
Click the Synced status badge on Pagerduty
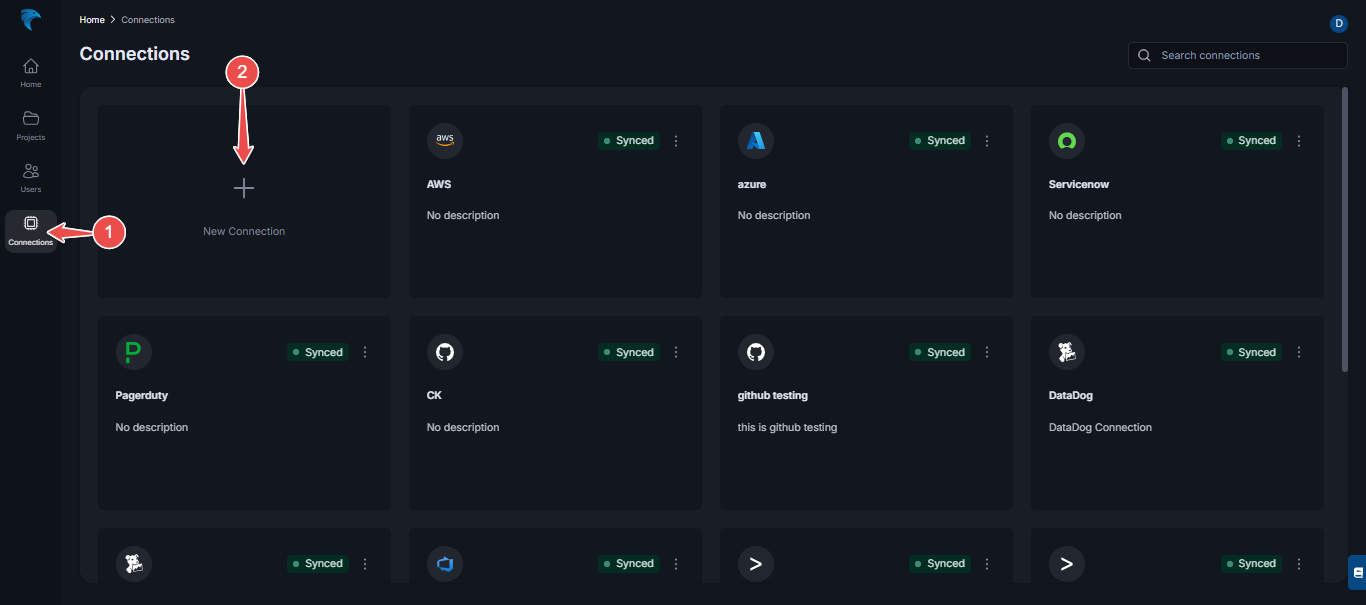(318, 351)
